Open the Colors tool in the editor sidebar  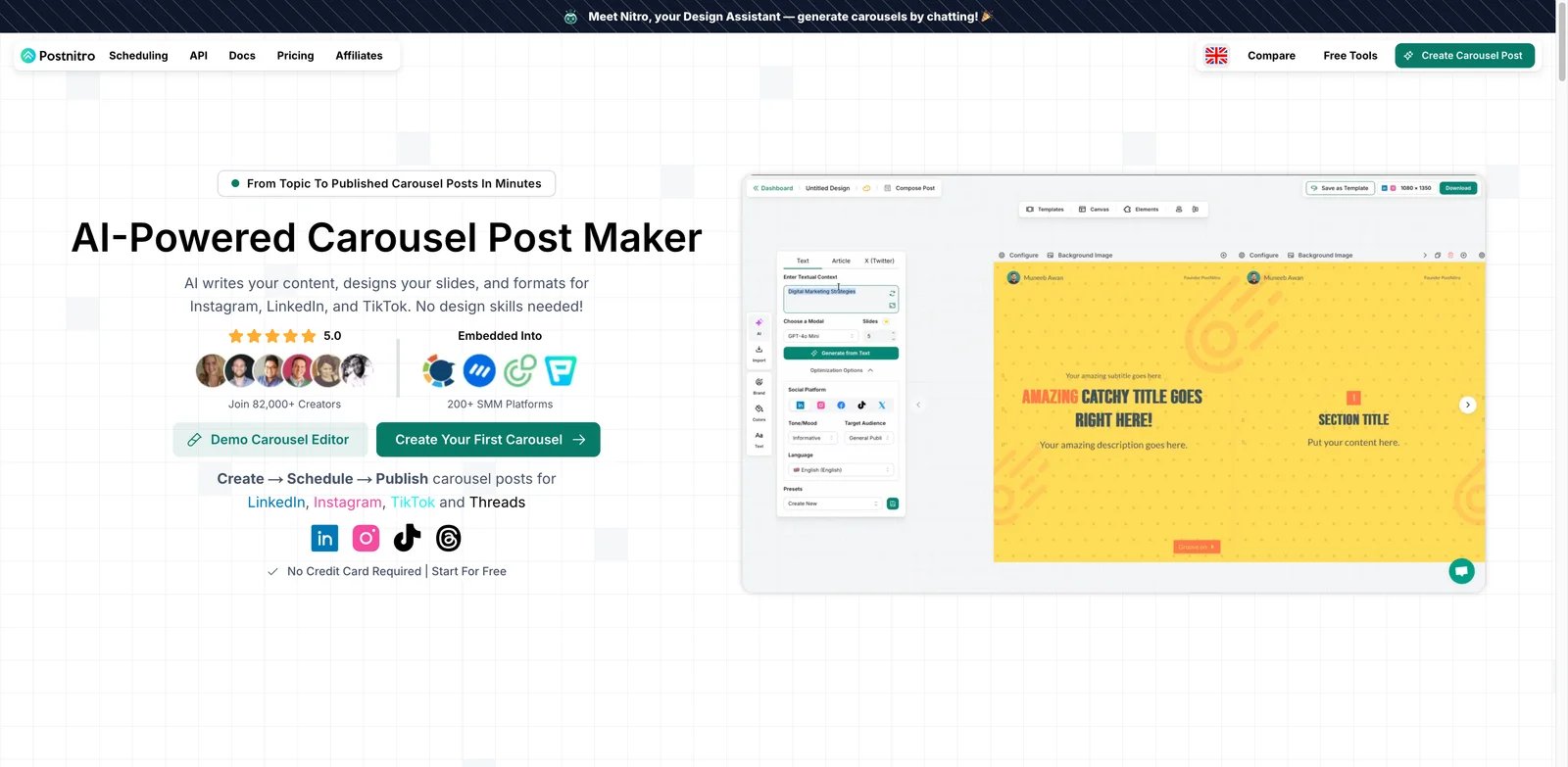point(759,412)
